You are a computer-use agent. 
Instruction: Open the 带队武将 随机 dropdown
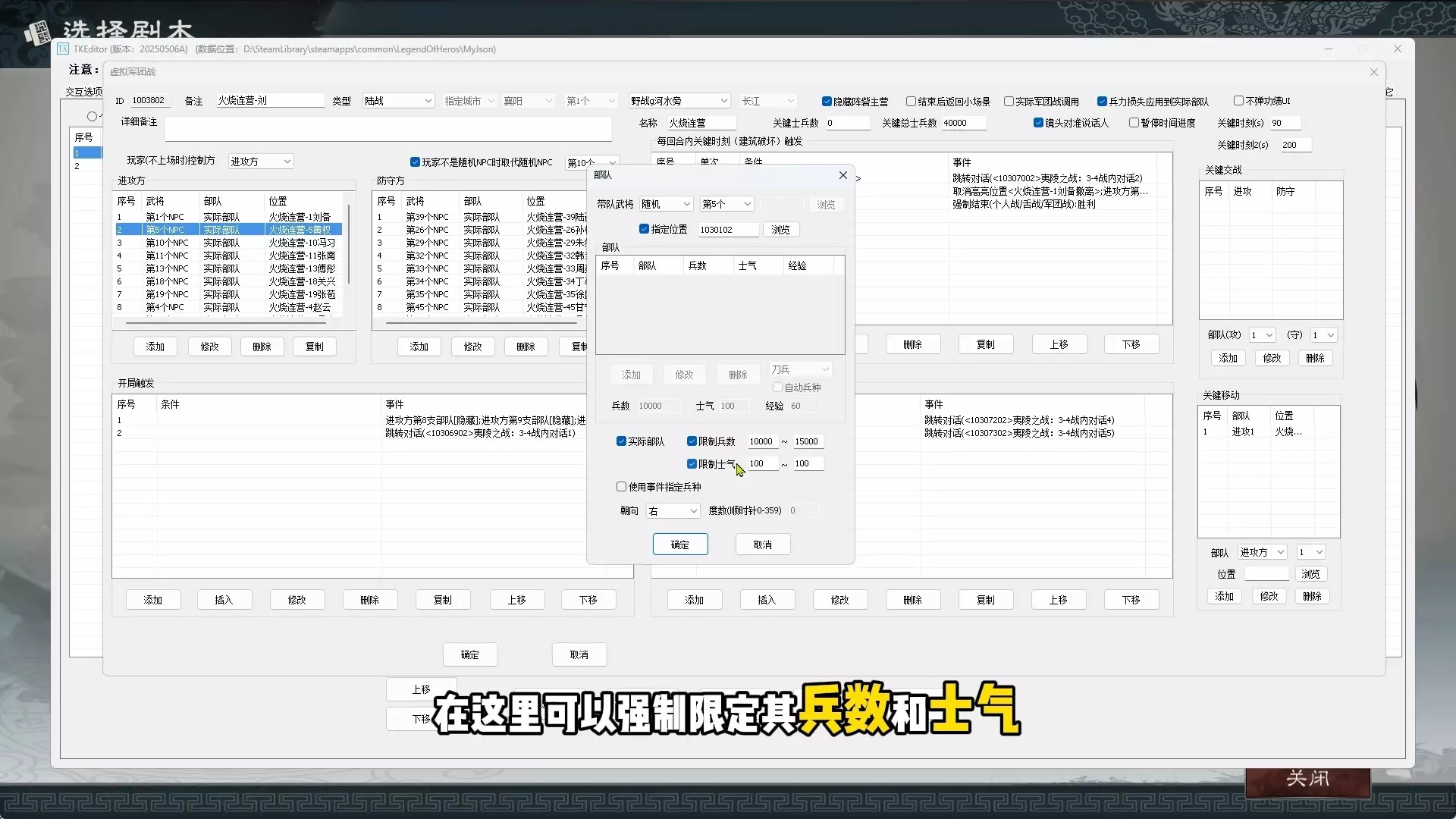click(x=666, y=204)
